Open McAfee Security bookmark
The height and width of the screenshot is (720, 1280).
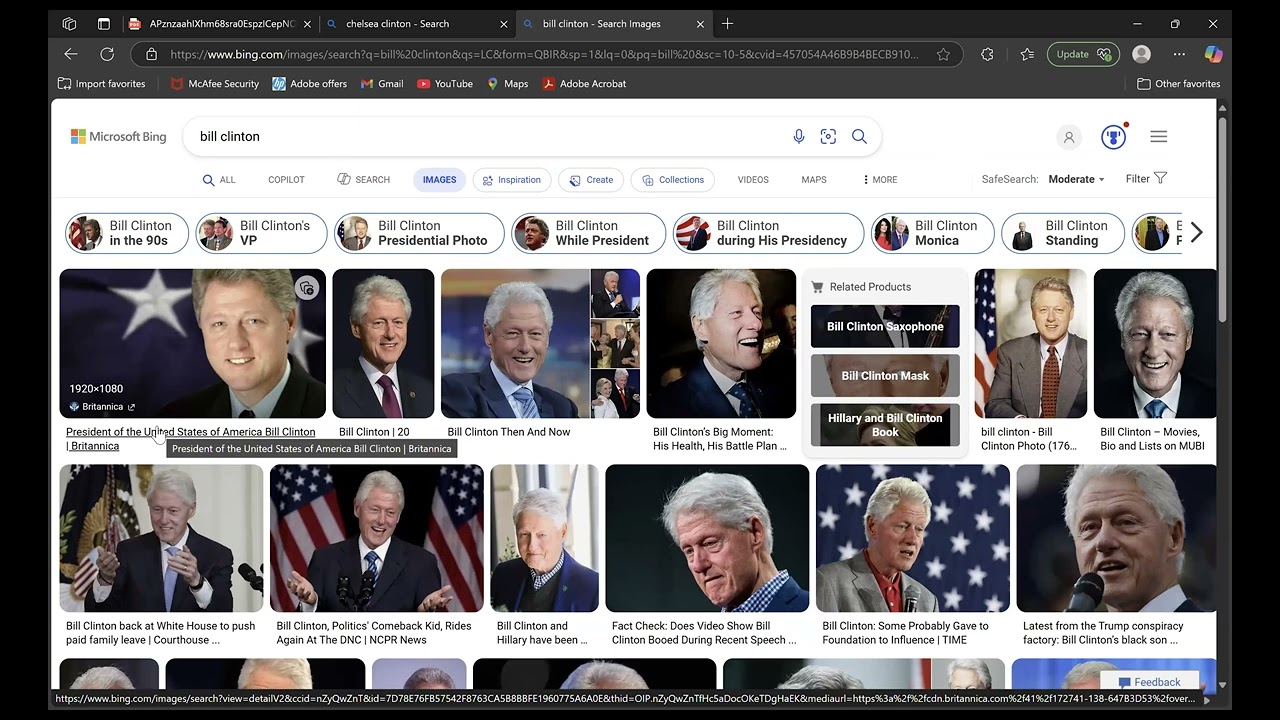coord(215,84)
